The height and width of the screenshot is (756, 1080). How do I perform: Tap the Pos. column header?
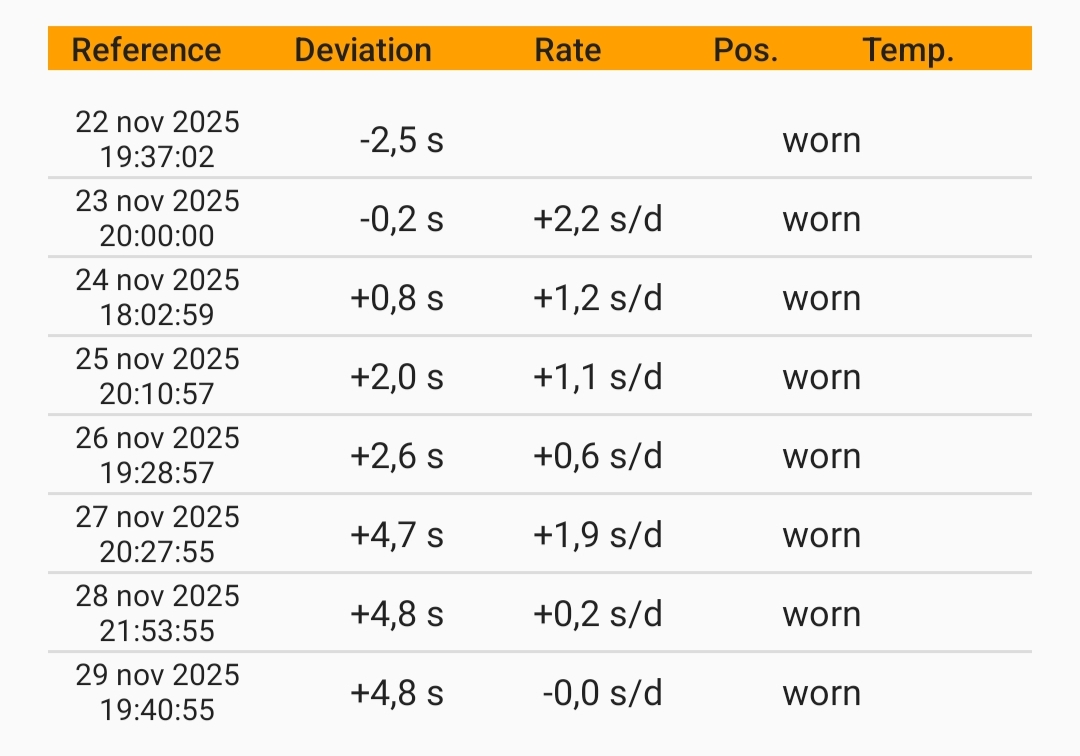point(746,50)
